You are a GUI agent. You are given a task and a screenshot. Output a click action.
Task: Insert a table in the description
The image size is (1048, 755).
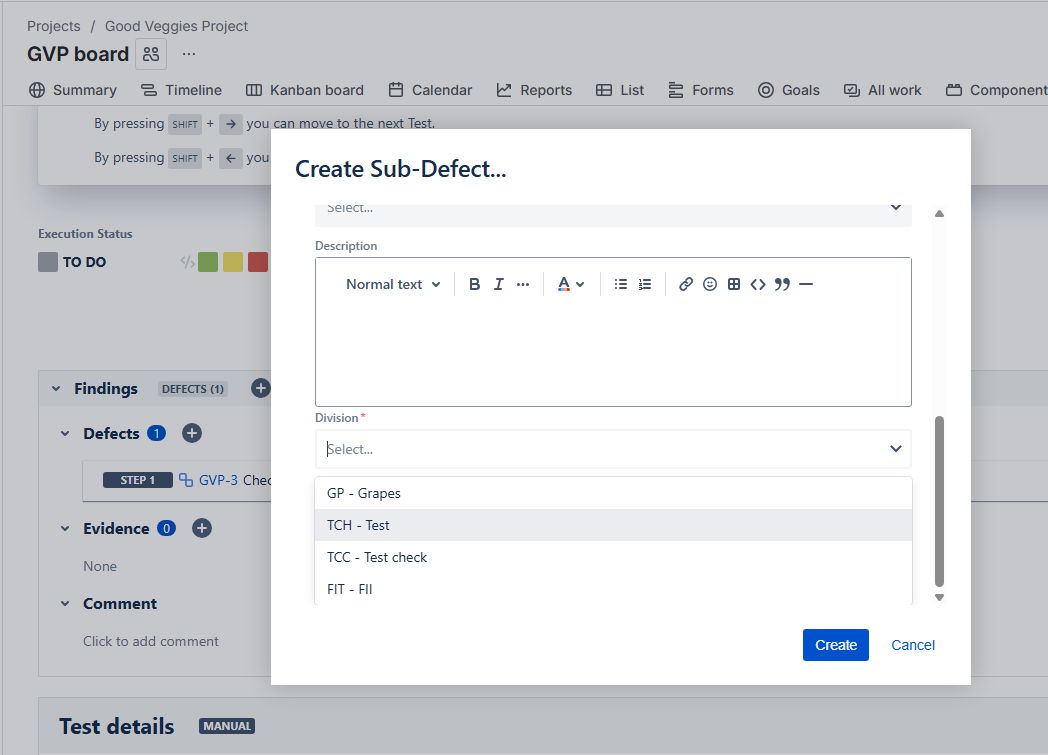coord(734,284)
